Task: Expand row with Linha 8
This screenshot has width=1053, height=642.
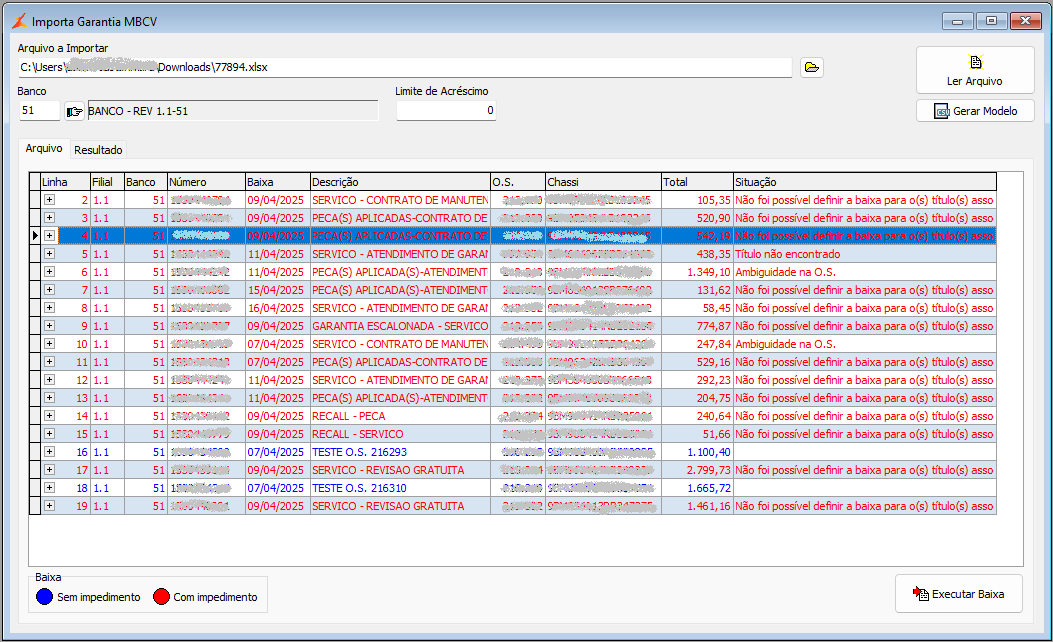Action: coord(50,308)
